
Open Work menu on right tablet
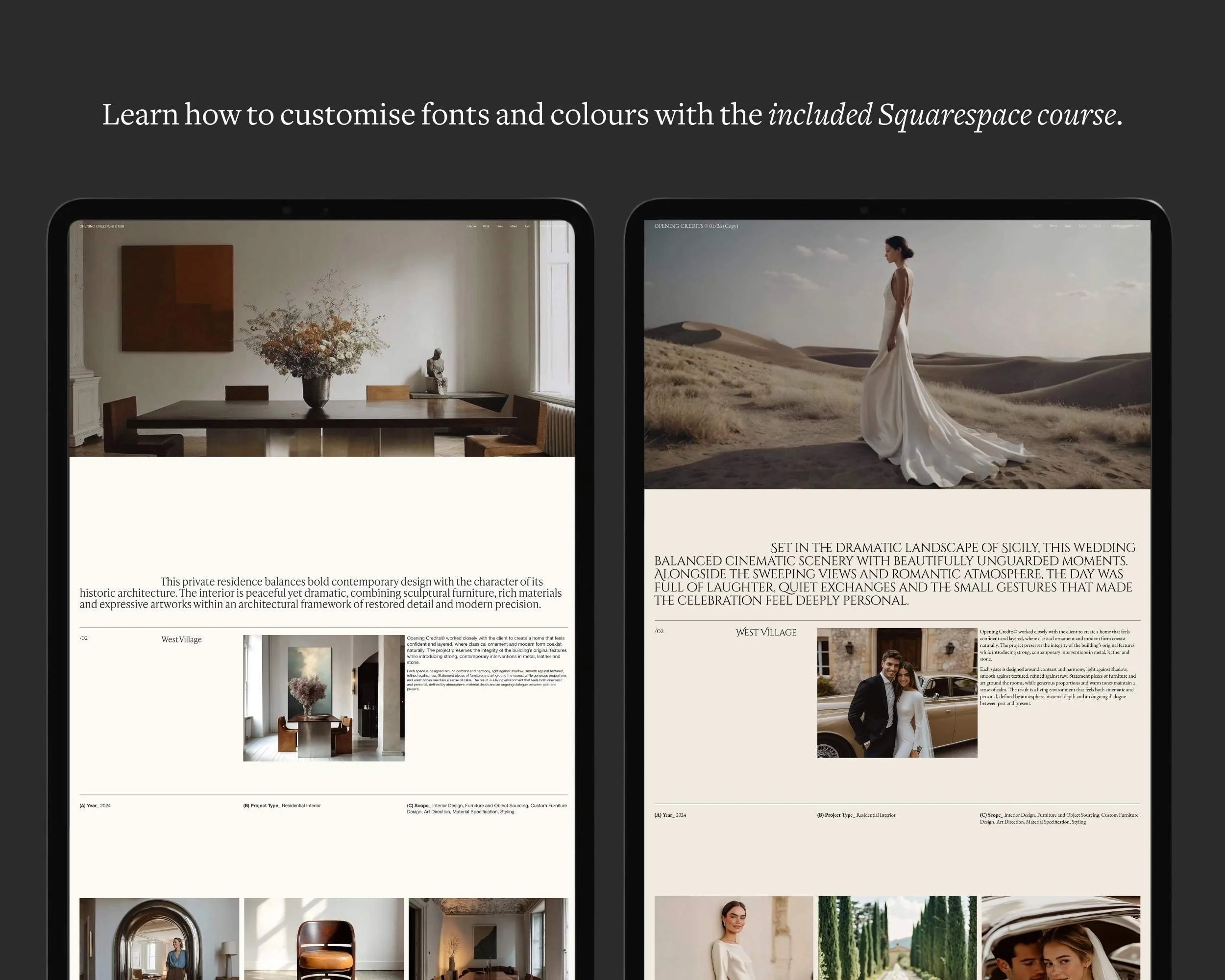click(x=1053, y=226)
